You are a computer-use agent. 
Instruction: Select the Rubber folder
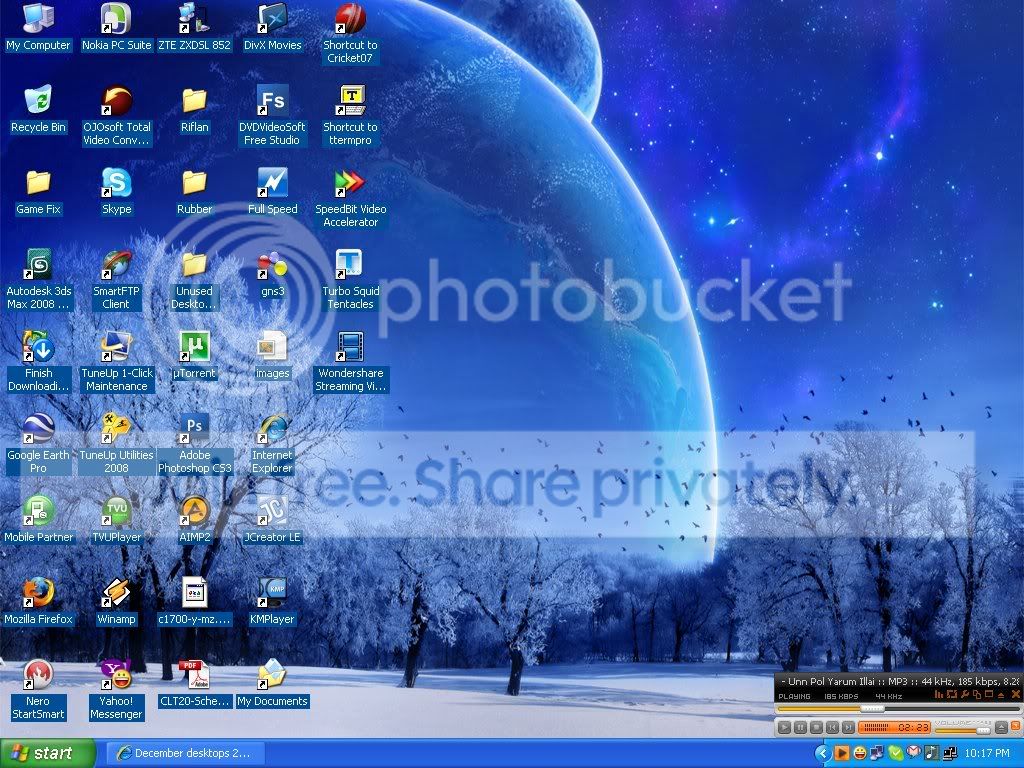[195, 192]
